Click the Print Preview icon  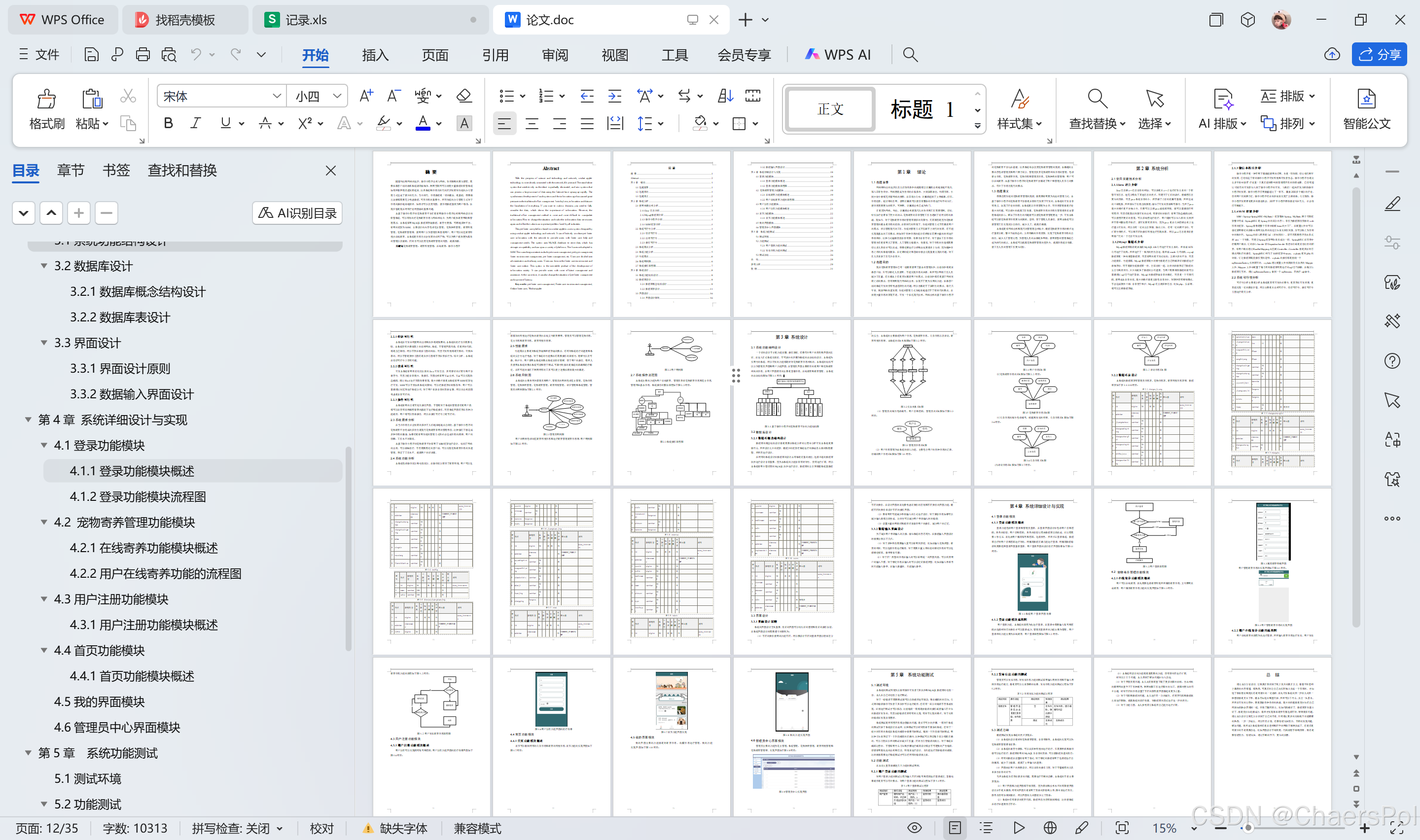pyautogui.click(x=169, y=54)
